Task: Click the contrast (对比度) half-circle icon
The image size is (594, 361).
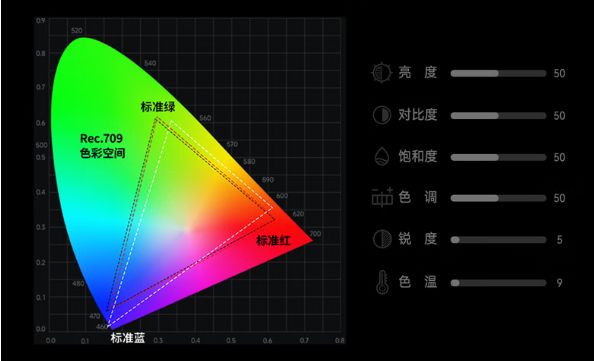Action: (x=381, y=115)
